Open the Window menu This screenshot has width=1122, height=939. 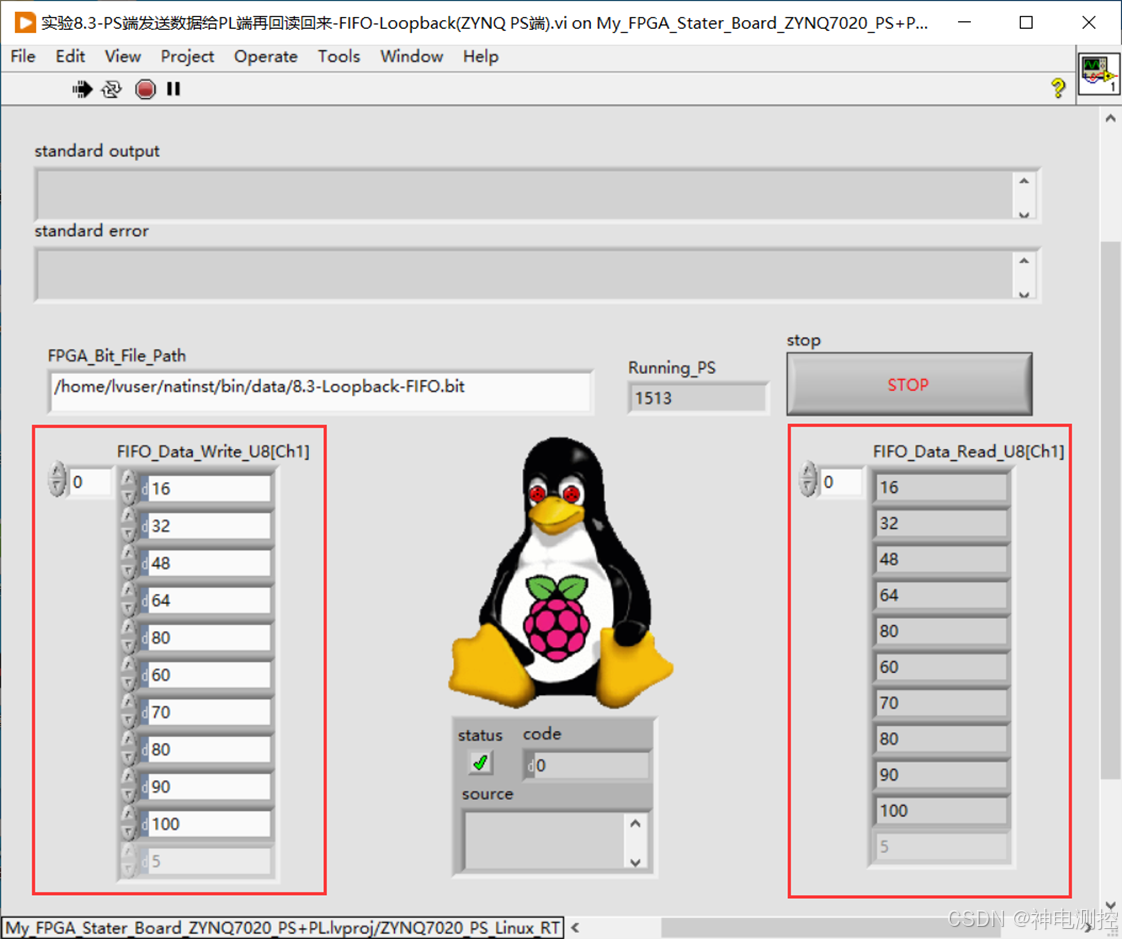pyautogui.click(x=411, y=57)
